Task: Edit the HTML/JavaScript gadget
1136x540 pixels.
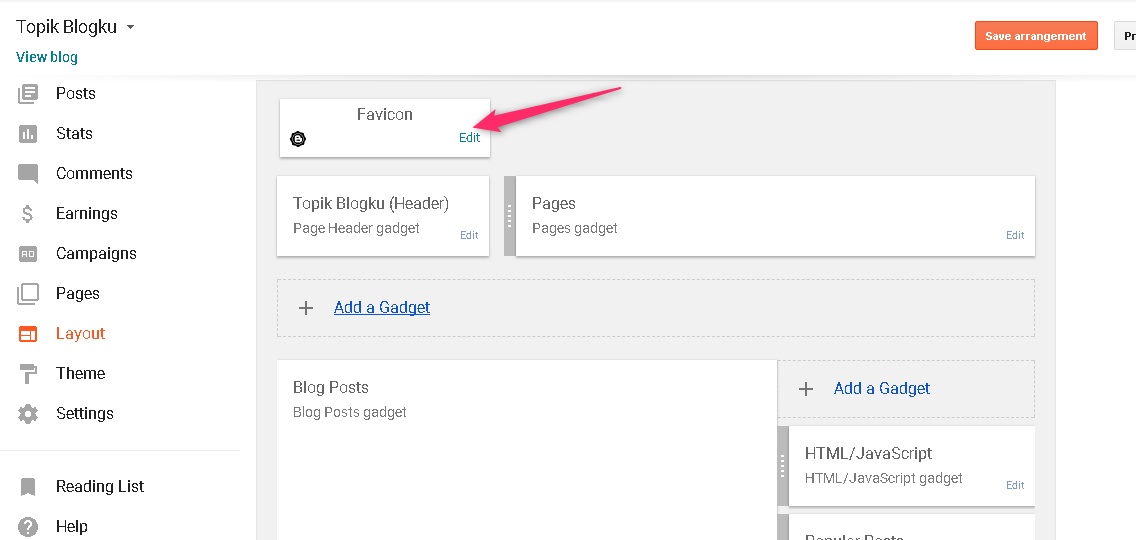Action: [1015, 485]
